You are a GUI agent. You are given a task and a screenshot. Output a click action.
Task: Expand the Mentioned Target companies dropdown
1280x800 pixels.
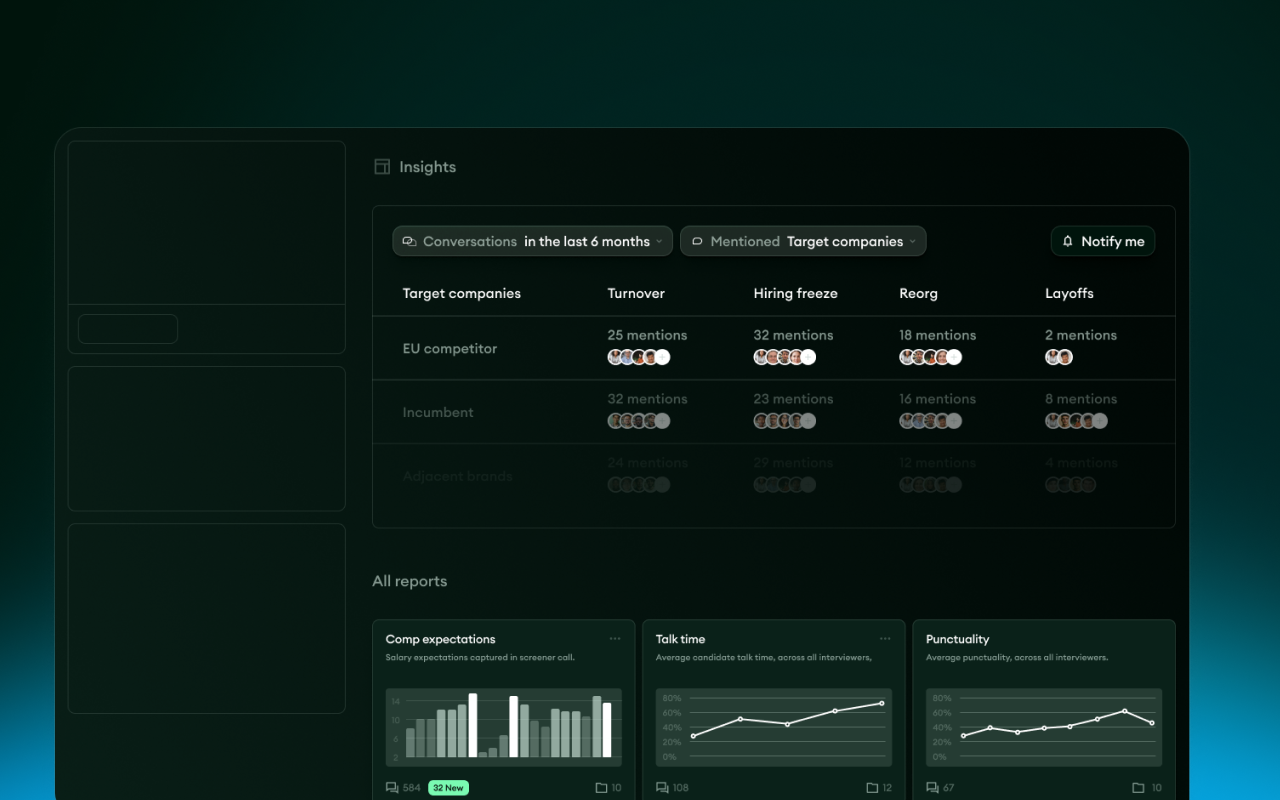click(803, 241)
